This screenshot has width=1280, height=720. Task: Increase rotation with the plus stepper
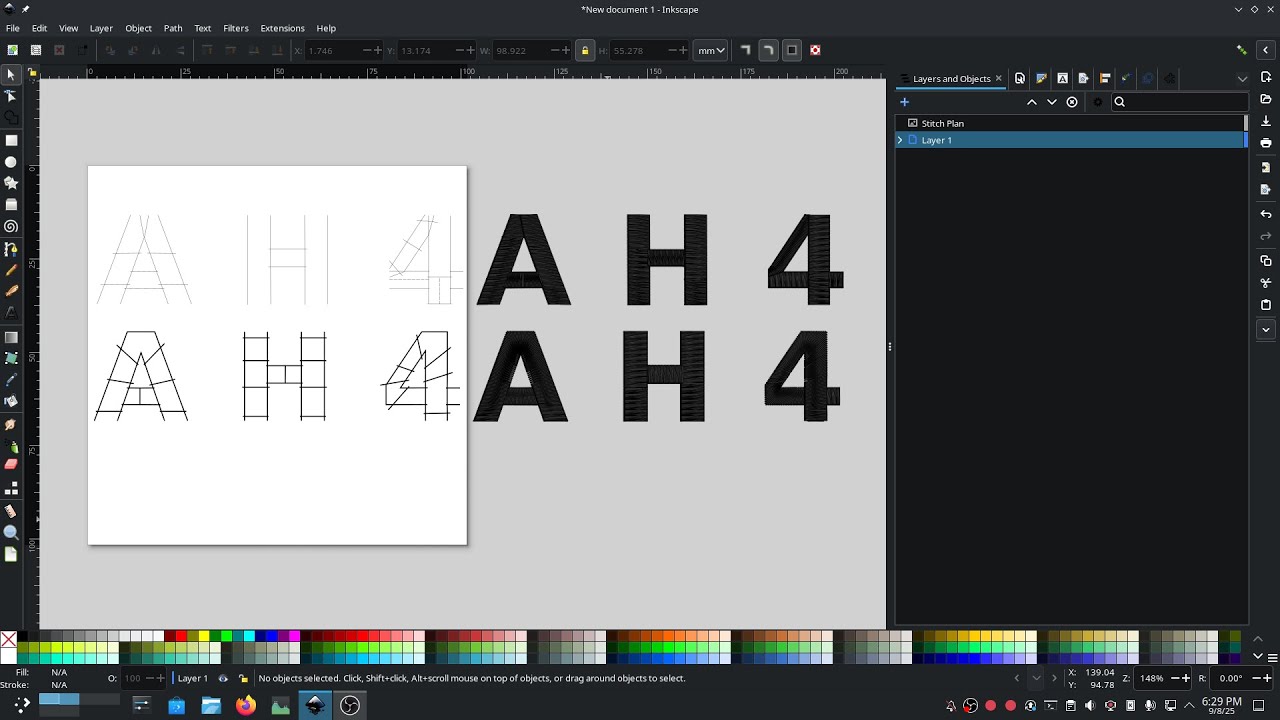click(1267, 678)
